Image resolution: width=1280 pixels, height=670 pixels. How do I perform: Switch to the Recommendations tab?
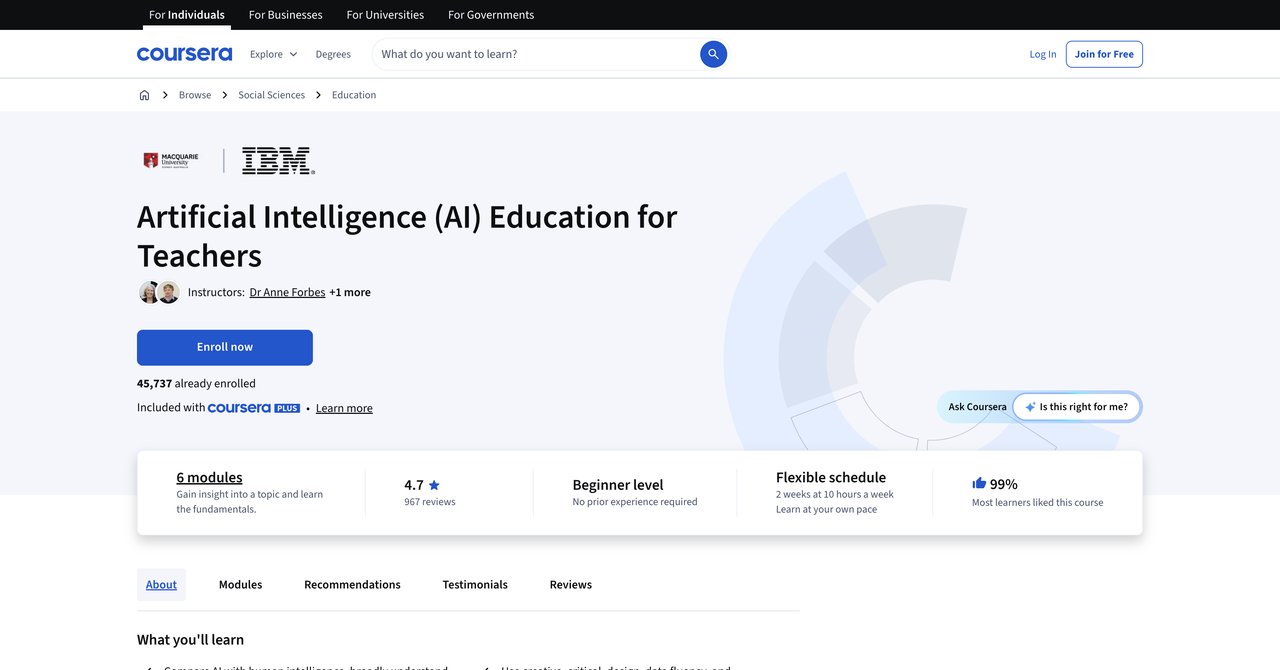(x=352, y=585)
